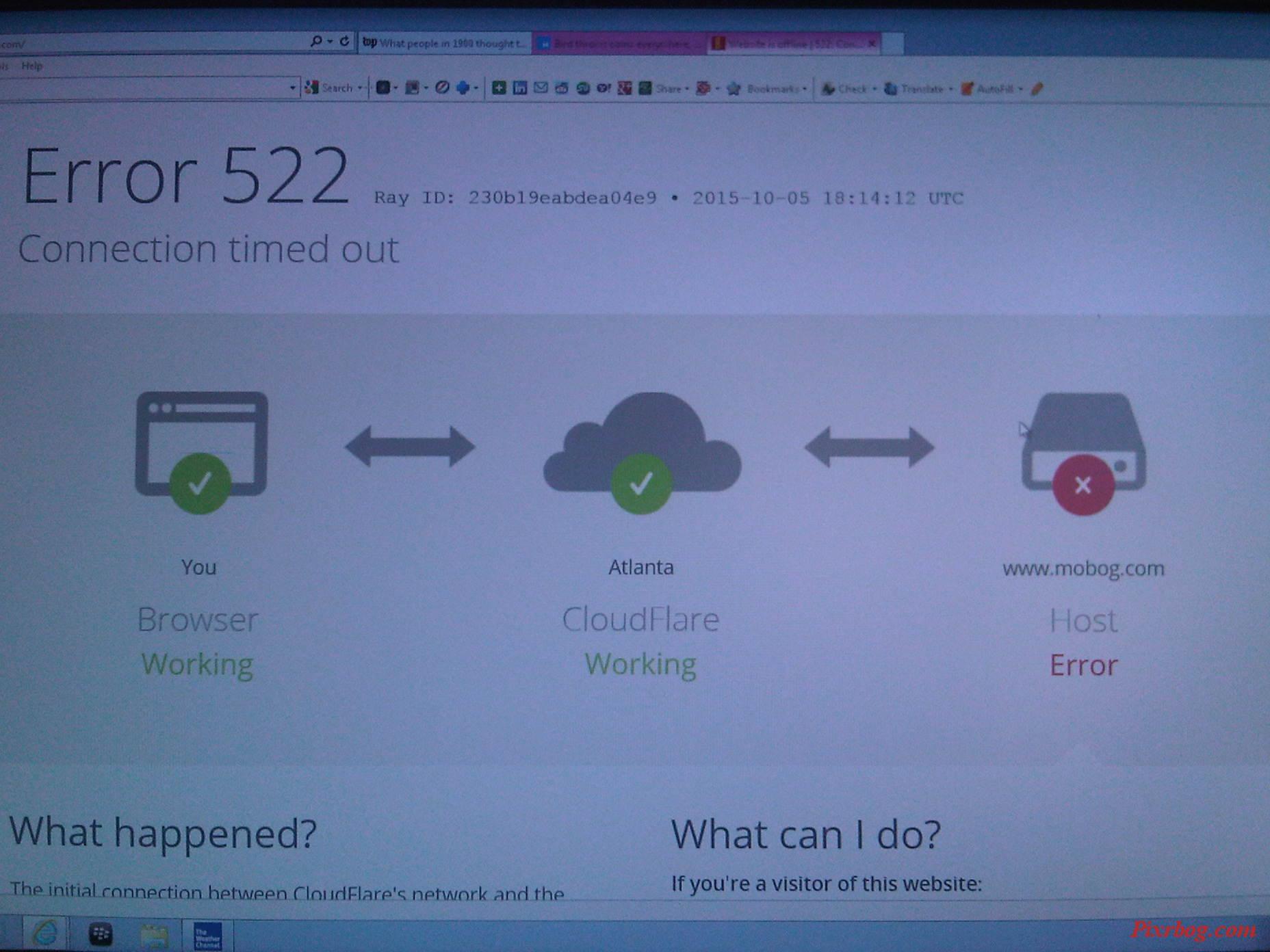Open the address bar search dropdown arrow
Viewport: 1270px width, 952px height.
(x=330, y=42)
